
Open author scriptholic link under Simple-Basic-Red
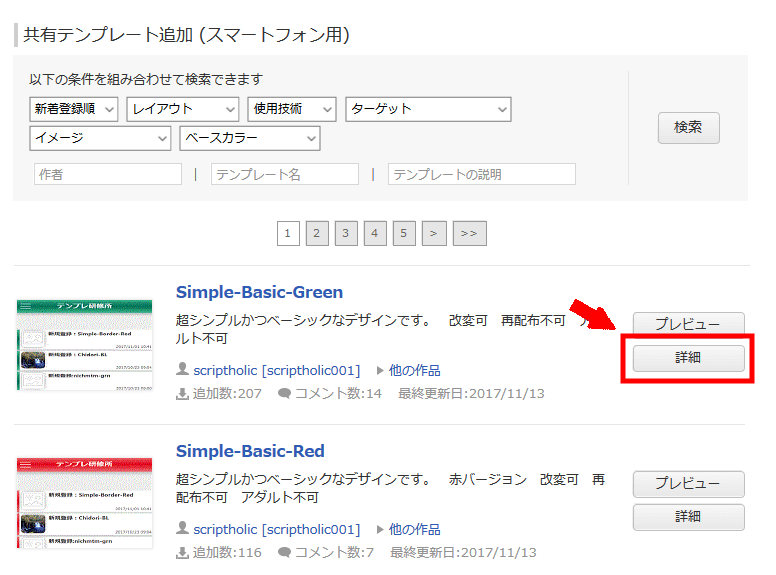[x=277, y=529]
